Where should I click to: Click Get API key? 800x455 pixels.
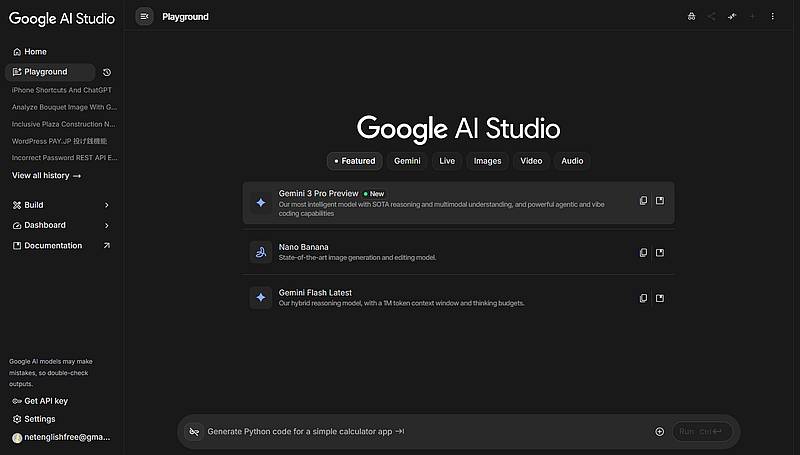click(40, 401)
